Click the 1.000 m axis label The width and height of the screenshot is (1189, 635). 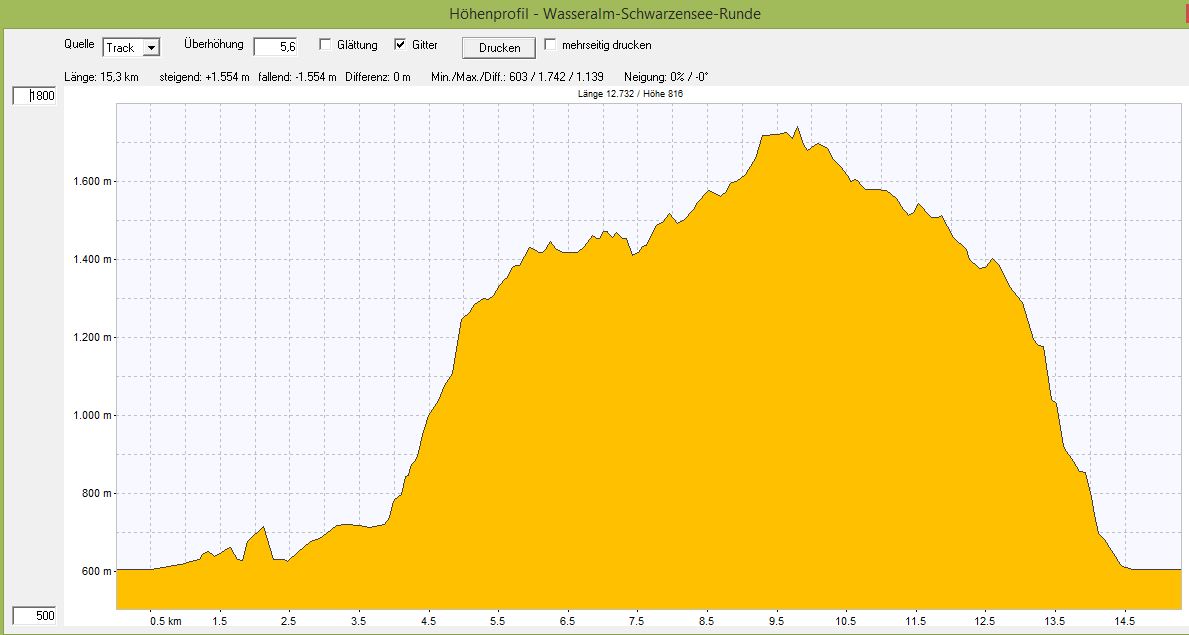tap(93, 415)
